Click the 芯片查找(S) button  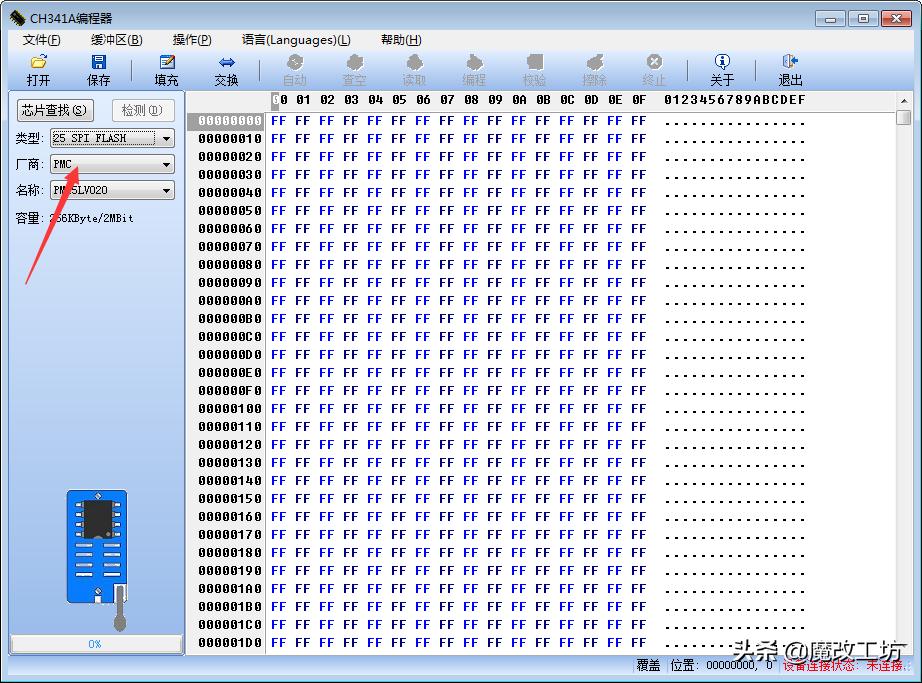tap(54, 111)
